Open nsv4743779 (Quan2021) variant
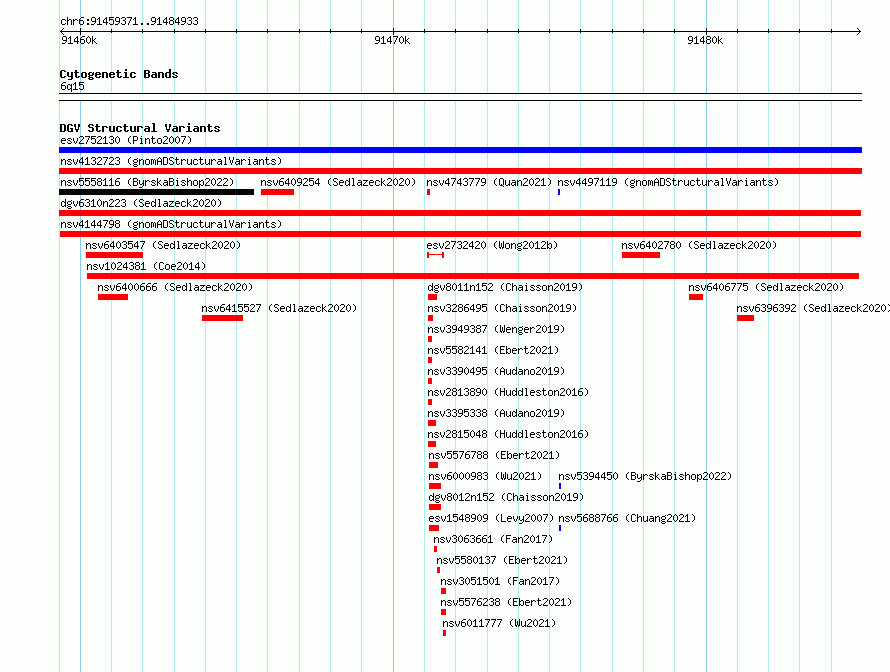The width and height of the screenshot is (890, 672). (489, 182)
